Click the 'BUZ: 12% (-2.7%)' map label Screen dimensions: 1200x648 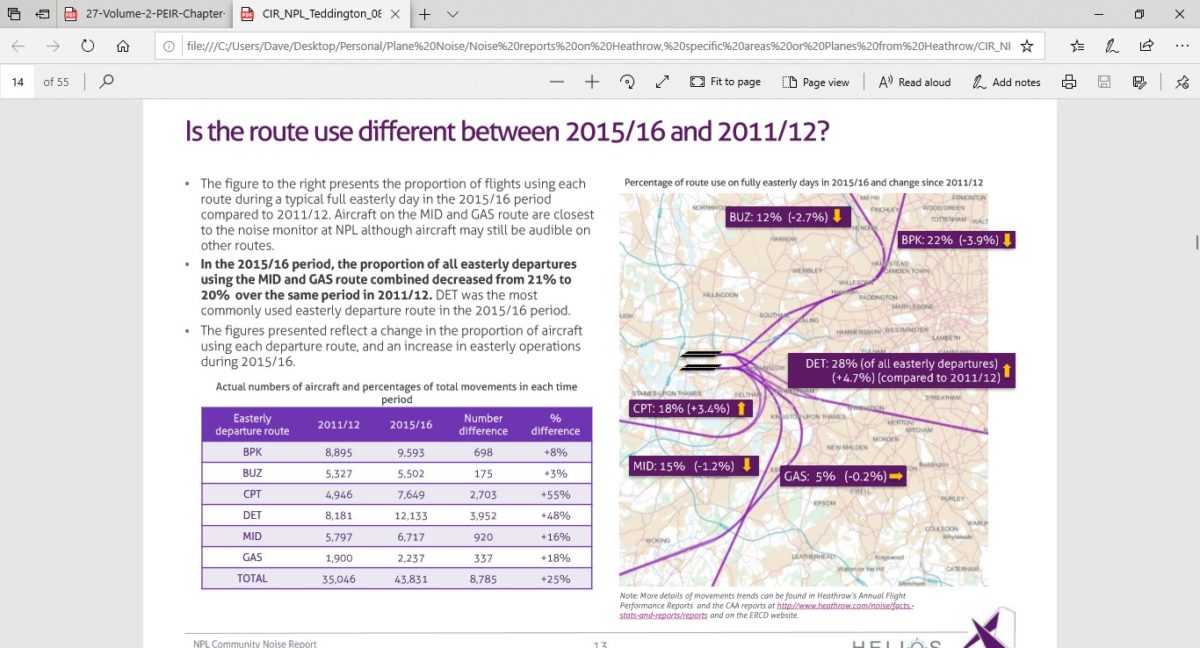(787, 217)
